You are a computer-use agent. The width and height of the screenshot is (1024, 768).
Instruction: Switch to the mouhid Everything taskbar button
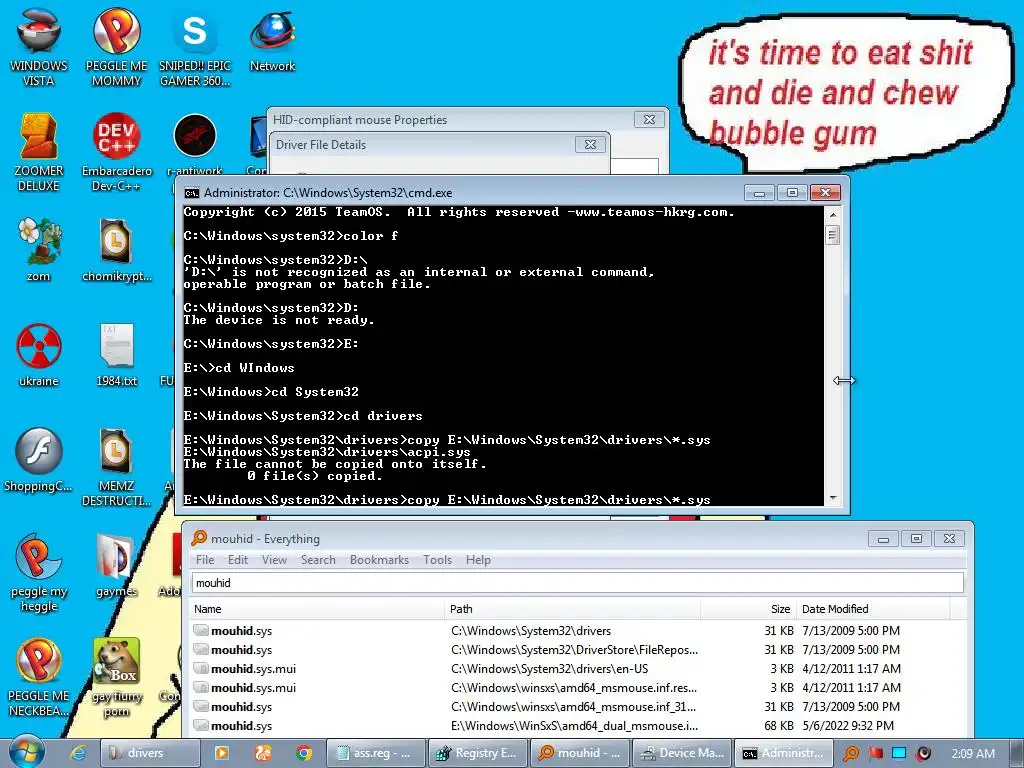[580, 753]
